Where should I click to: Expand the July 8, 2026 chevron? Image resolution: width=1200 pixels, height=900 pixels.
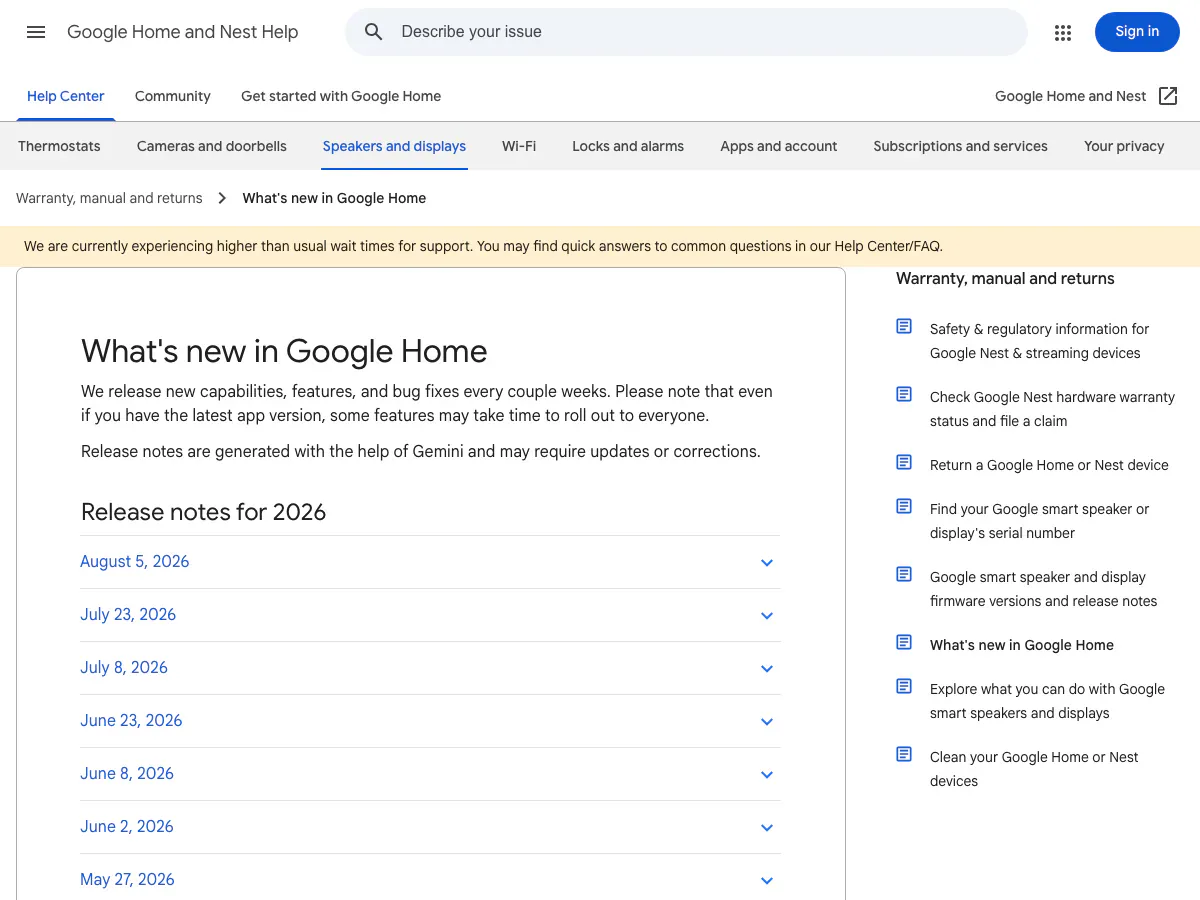click(x=767, y=669)
